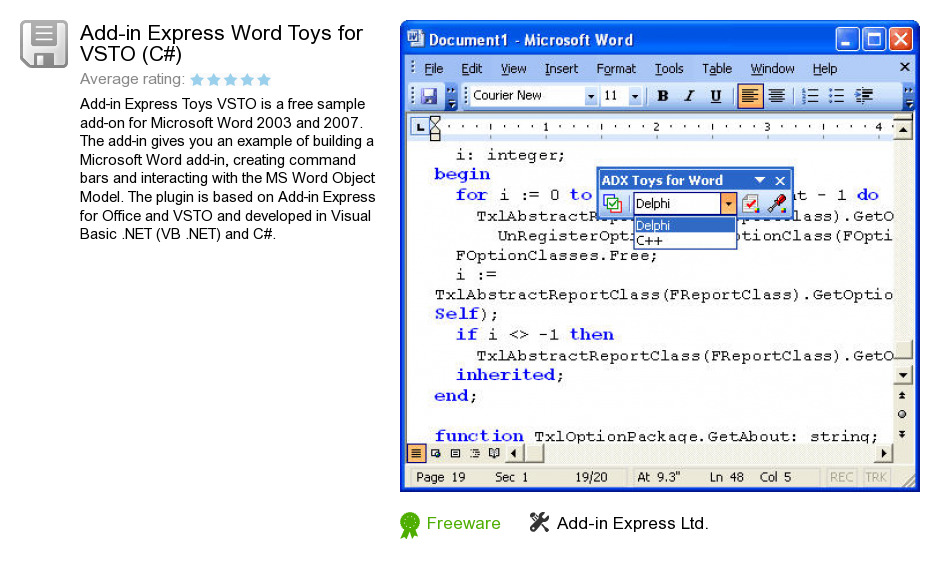This screenshot has width=940, height=569.
Task: Expand standard toolbar options beside Save
Action: pyautogui.click(x=451, y=96)
